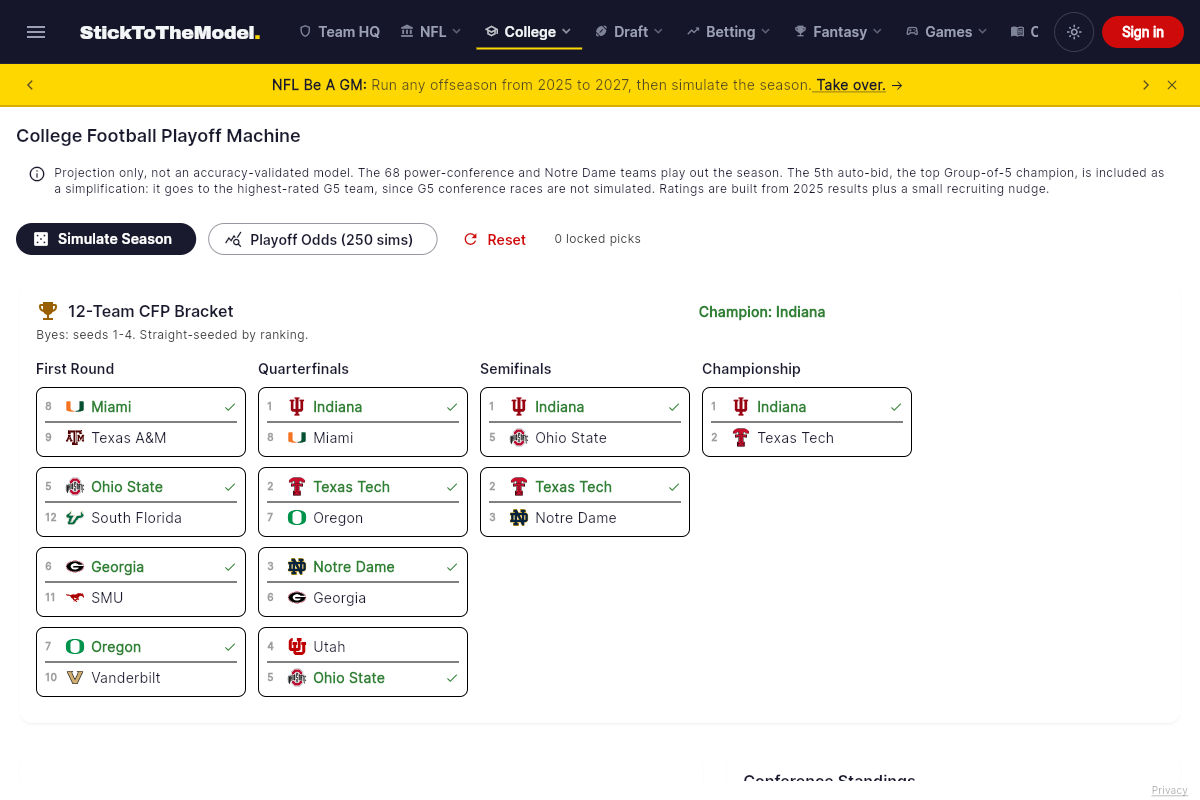Screen dimensions: 1200x800
Task: Pick SMU in First Round
Action: pyautogui.click(x=141, y=598)
